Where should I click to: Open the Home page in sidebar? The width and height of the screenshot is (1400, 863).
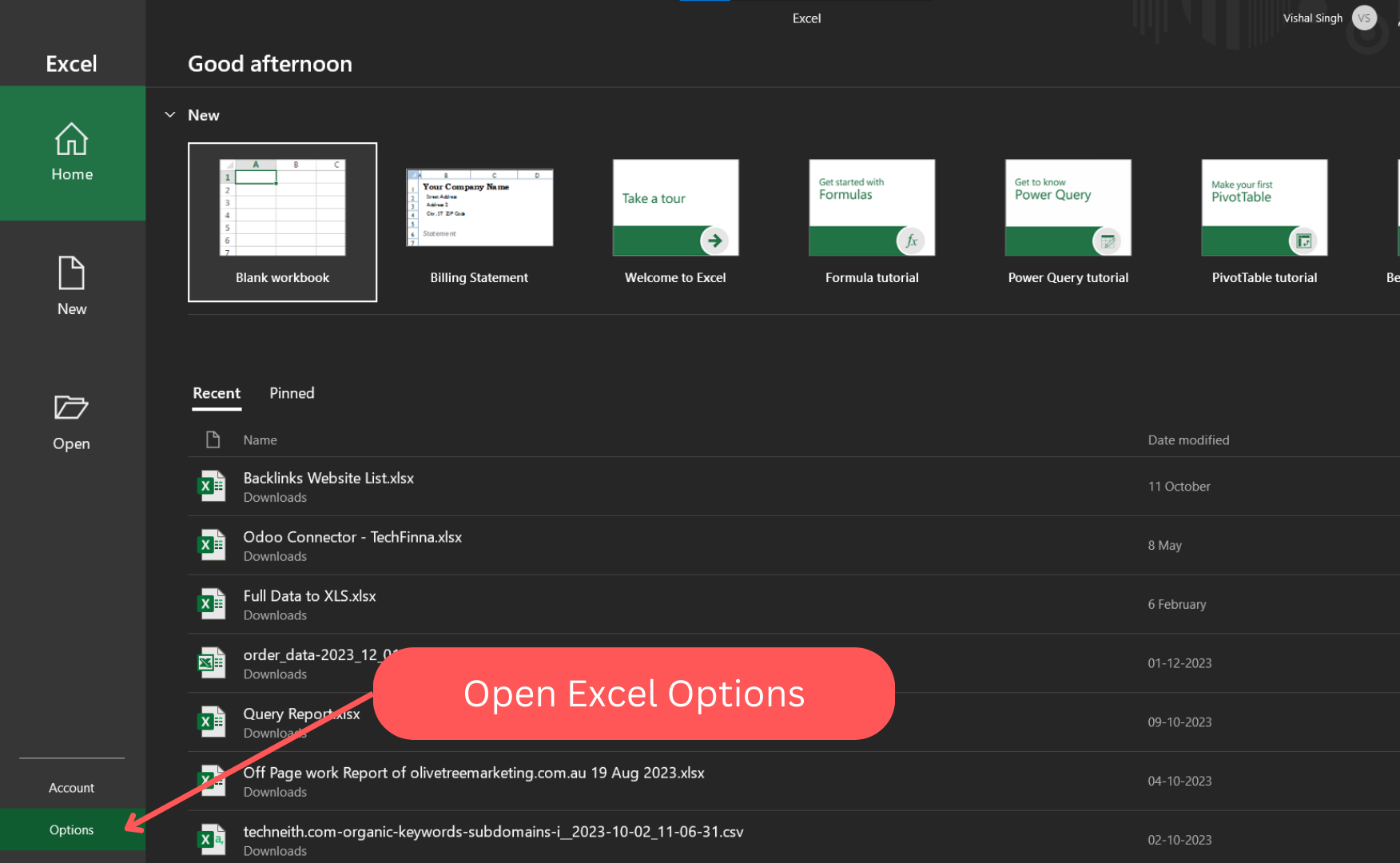click(72, 153)
